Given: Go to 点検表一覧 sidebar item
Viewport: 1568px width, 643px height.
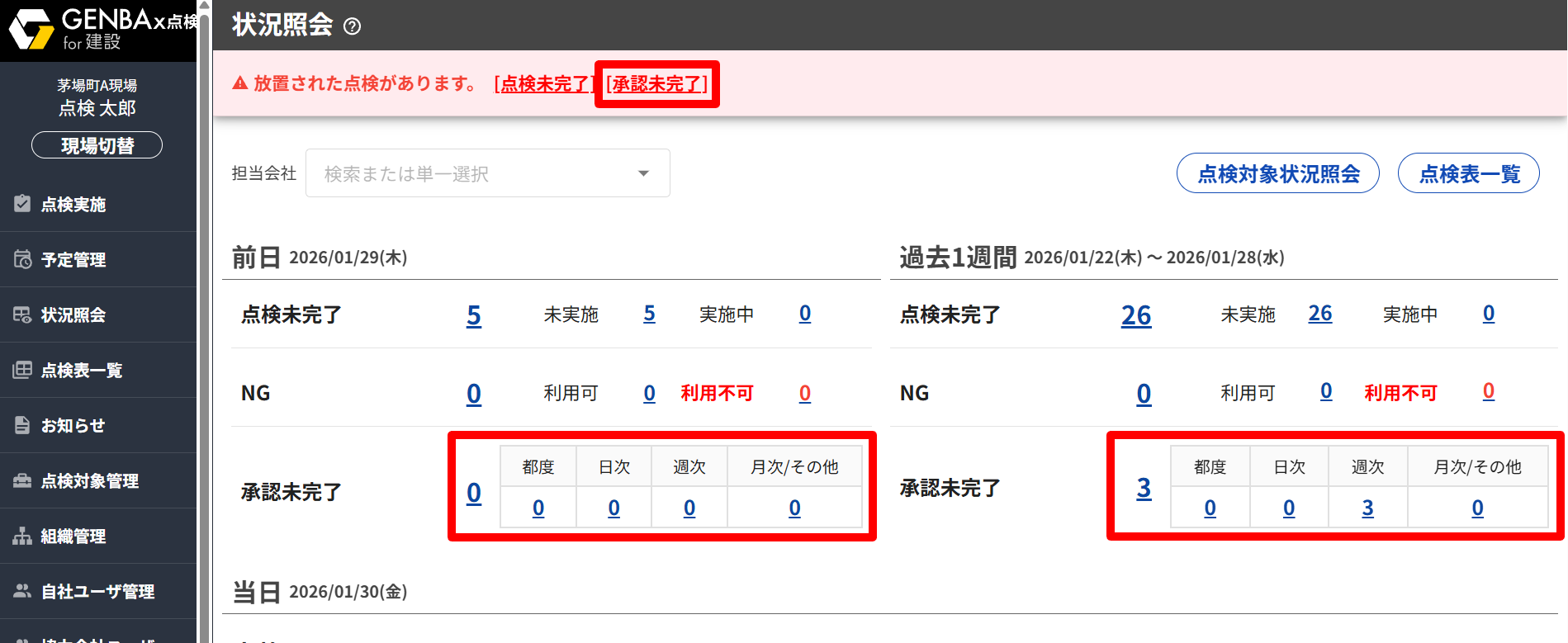Looking at the screenshot, I should (98, 370).
